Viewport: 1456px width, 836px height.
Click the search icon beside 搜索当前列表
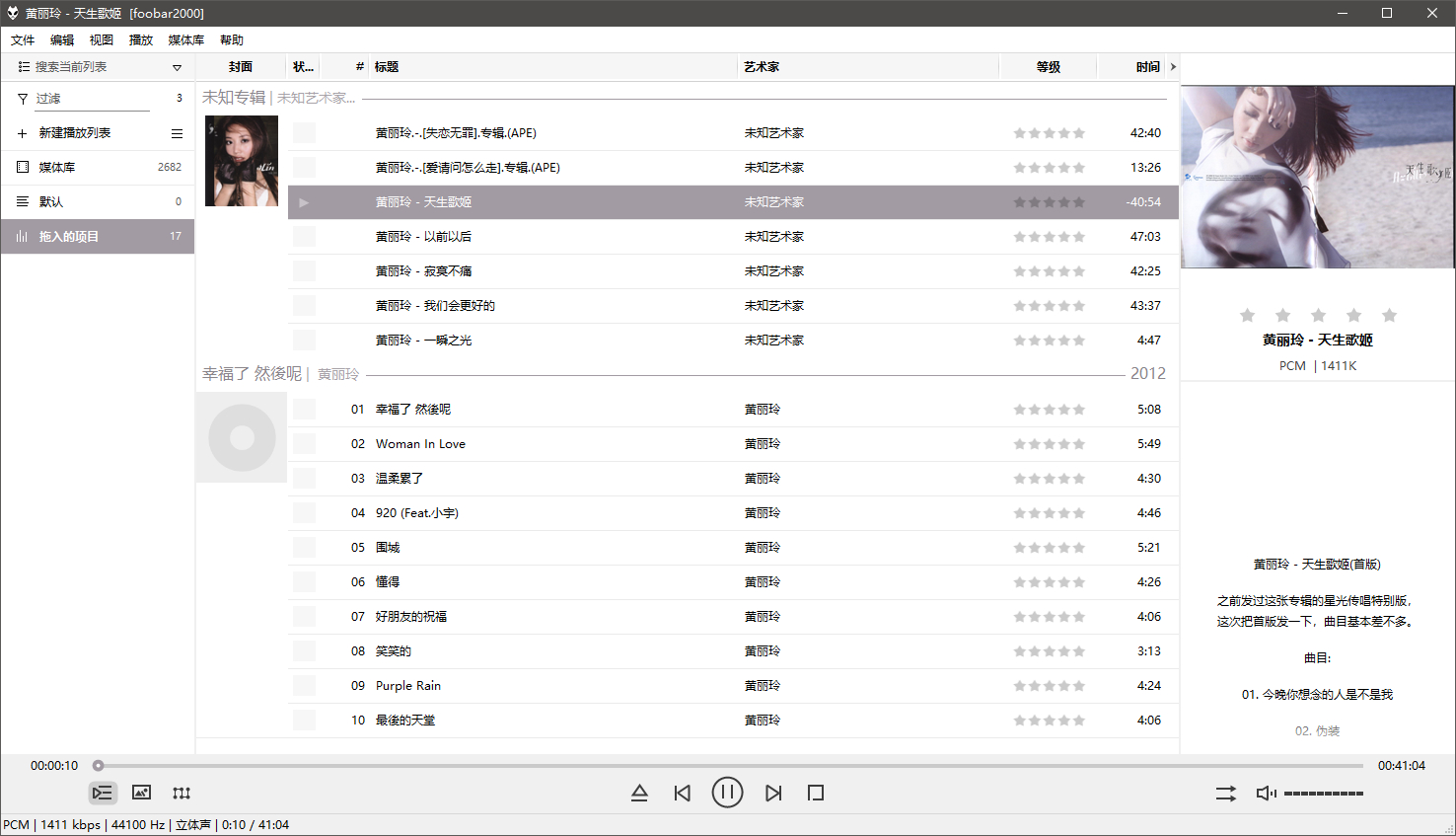[x=21, y=67]
